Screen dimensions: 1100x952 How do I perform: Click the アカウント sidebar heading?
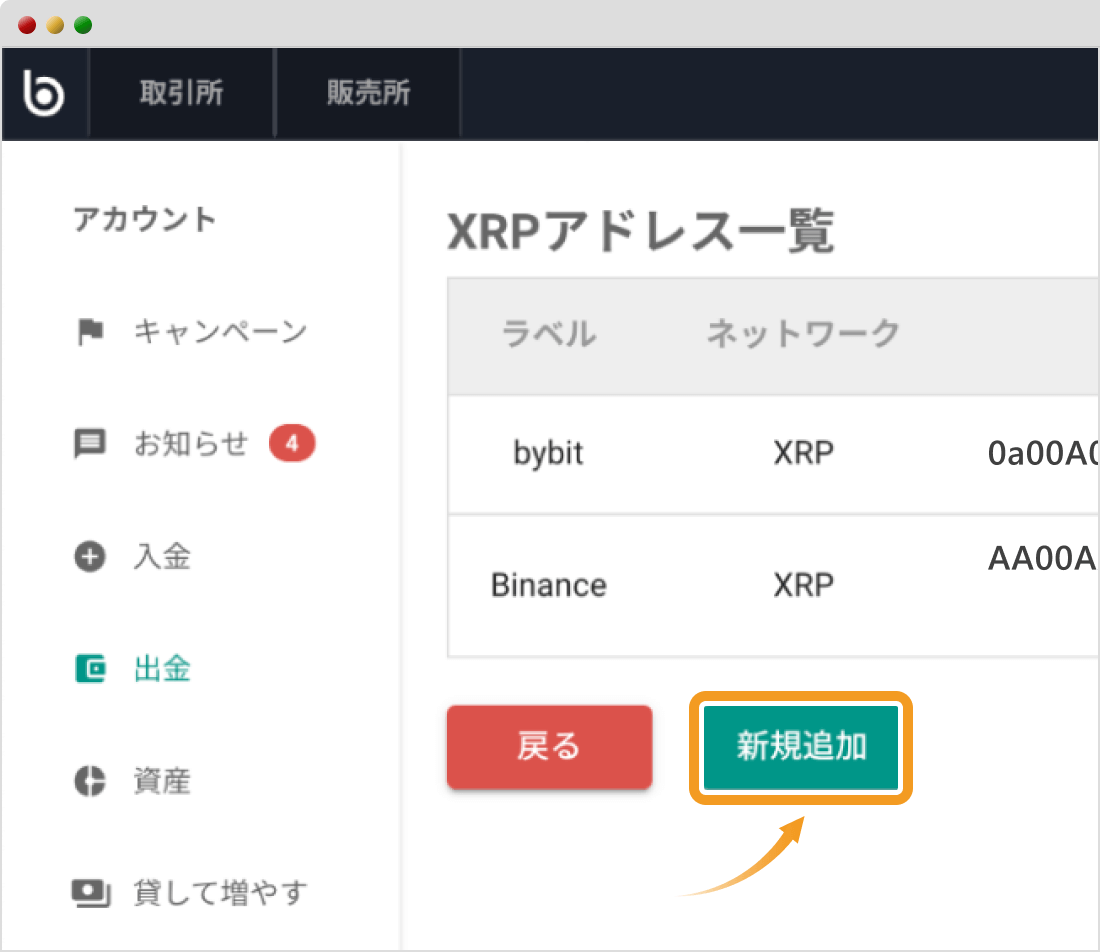(x=145, y=220)
